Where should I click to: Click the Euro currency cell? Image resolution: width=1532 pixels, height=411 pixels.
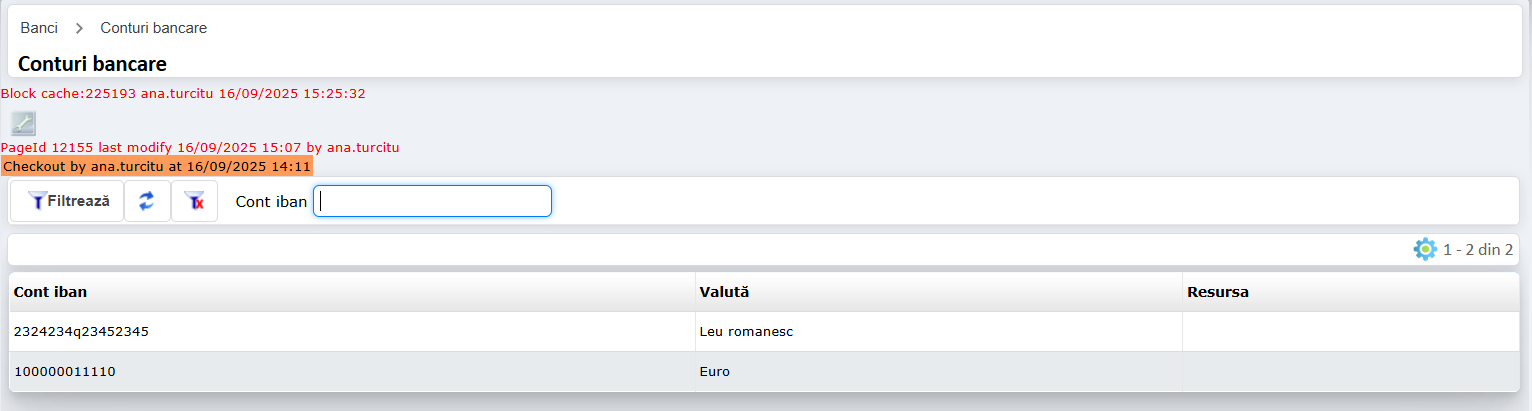(x=715, y=372)
